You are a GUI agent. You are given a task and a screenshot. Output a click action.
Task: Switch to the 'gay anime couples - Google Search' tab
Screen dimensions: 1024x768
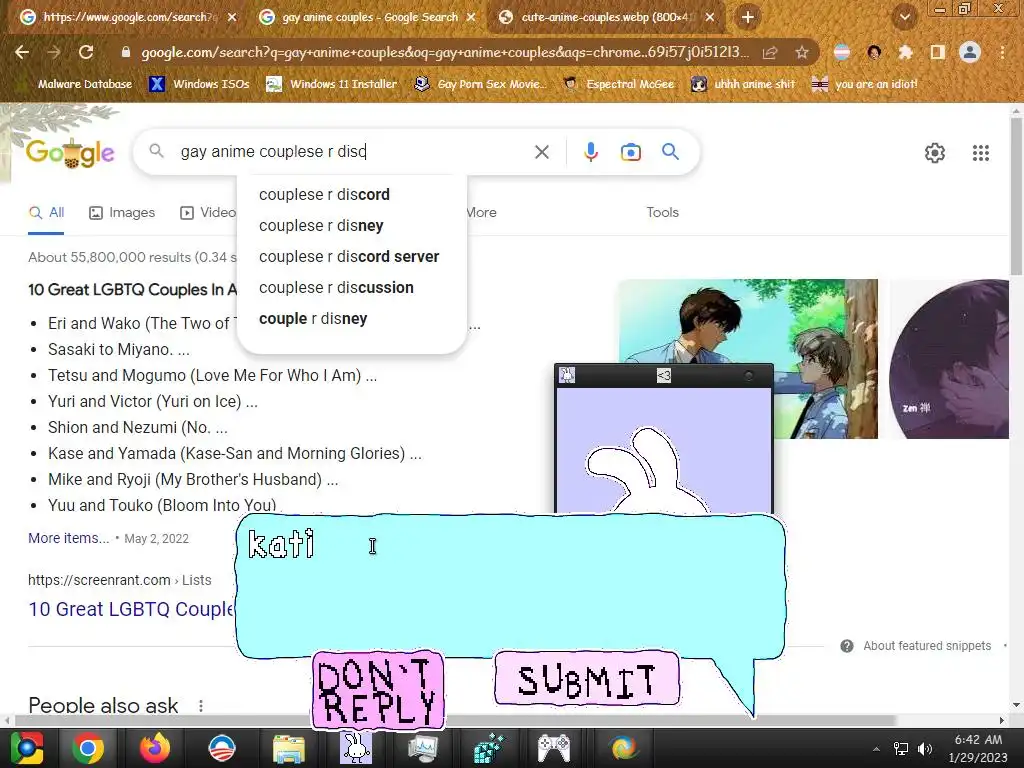click(368, 17)
